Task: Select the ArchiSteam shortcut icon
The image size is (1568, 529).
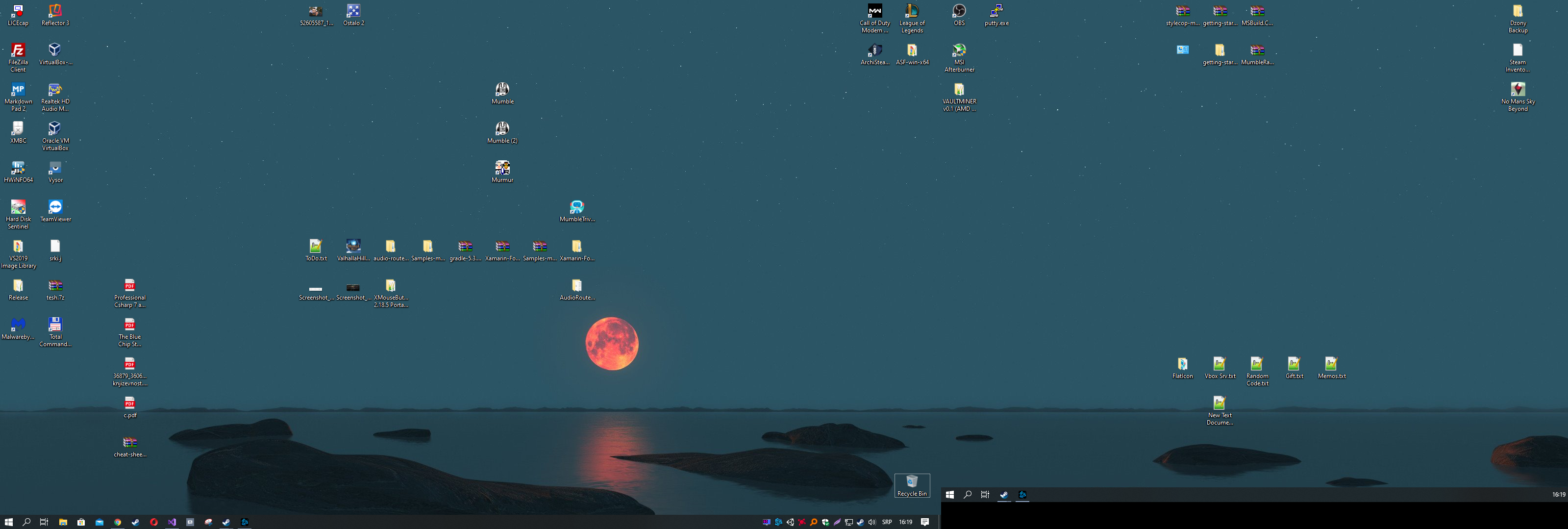Action: coord(875,54)
